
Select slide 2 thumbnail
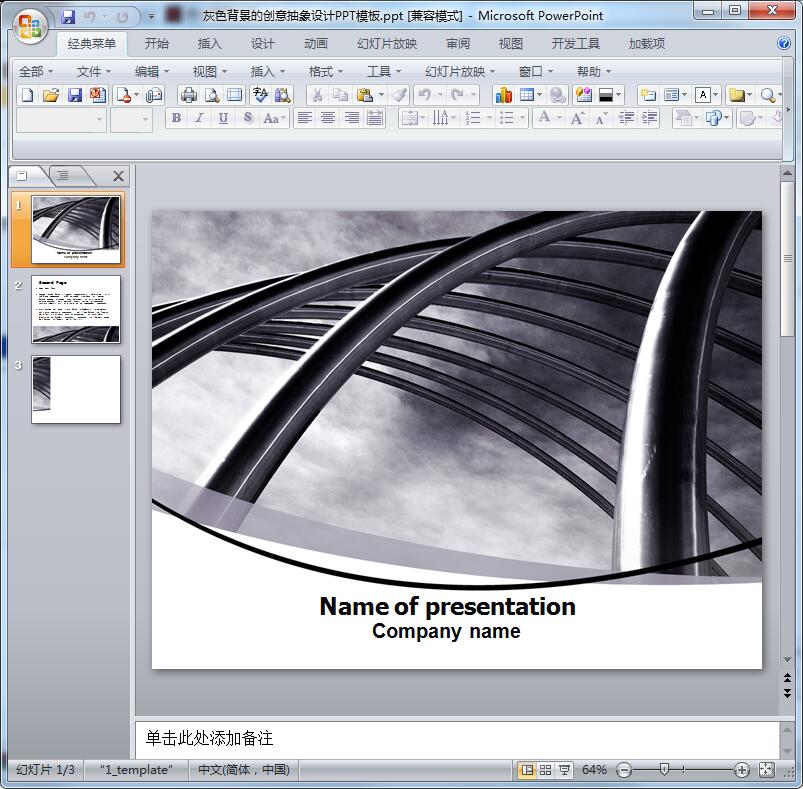point(76,309)
